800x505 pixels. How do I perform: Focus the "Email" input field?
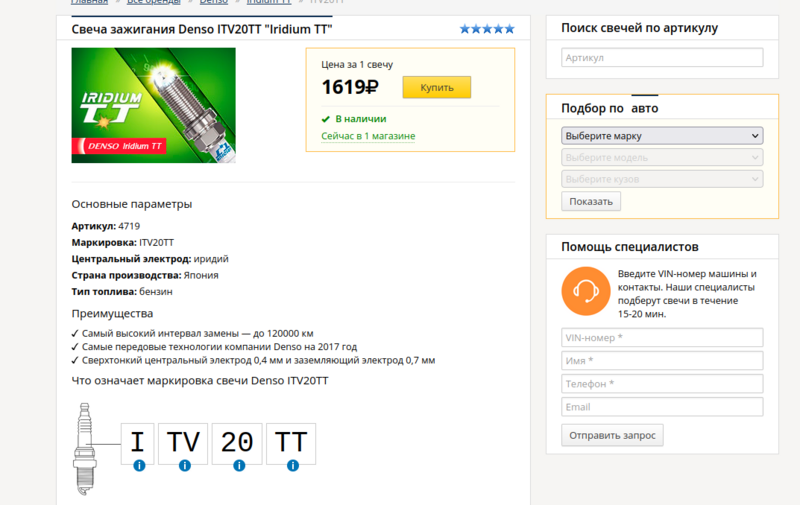click(x=662, y=407)
